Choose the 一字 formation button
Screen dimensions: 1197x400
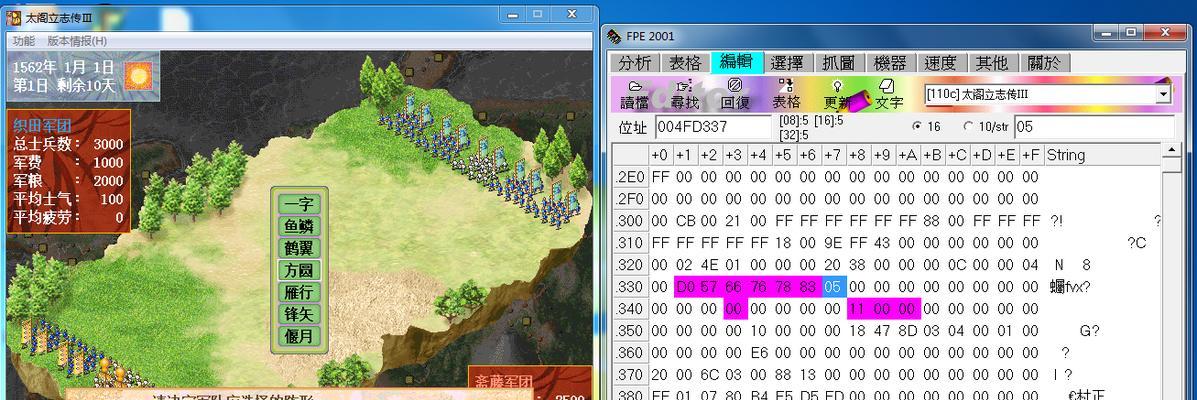pos(299,205)
